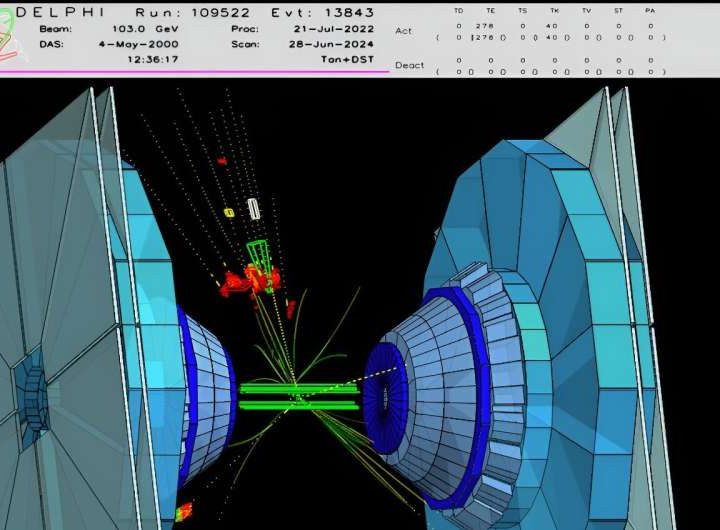720x530 pixels.
Task: Select the PA column header
Action: point(650,10)
